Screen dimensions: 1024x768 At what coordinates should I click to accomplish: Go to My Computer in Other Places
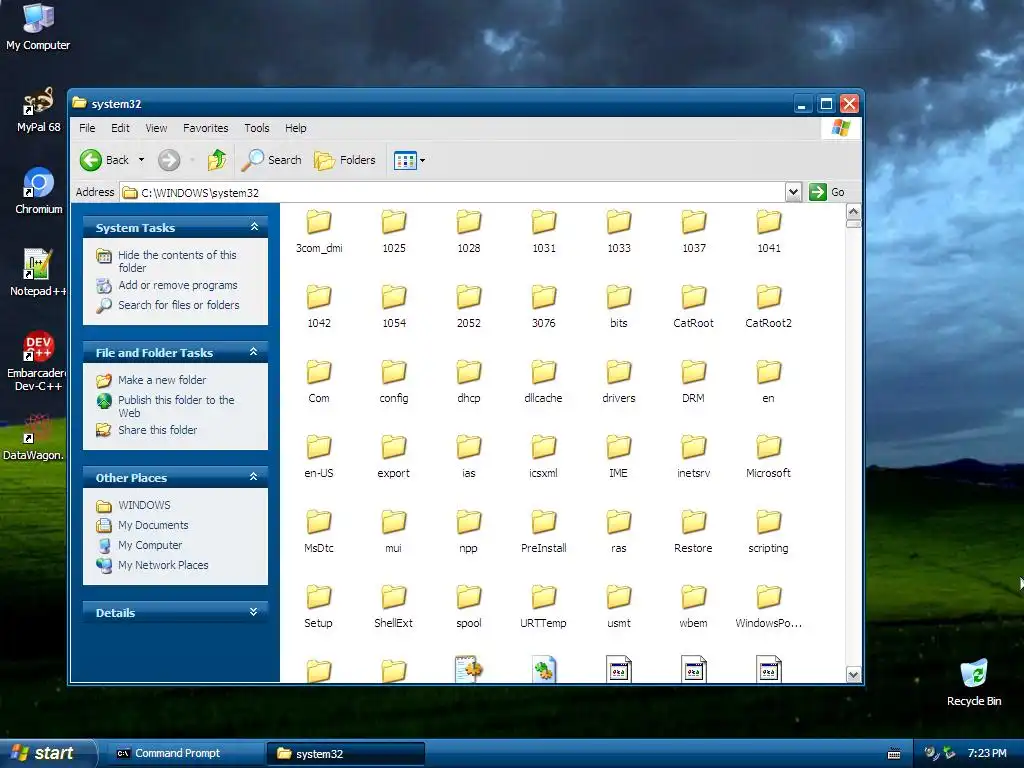point(150,545)
